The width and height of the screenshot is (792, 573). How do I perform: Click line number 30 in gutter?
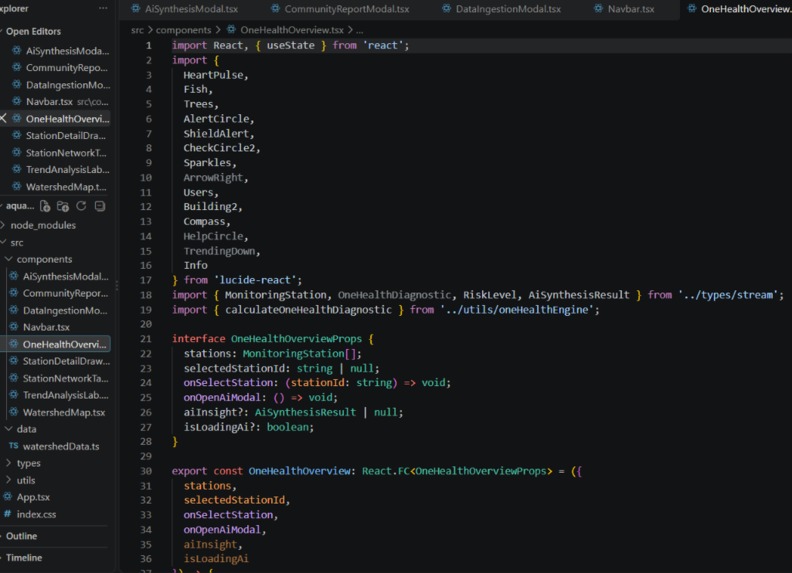pyautogui.click(x=145, y=471)
